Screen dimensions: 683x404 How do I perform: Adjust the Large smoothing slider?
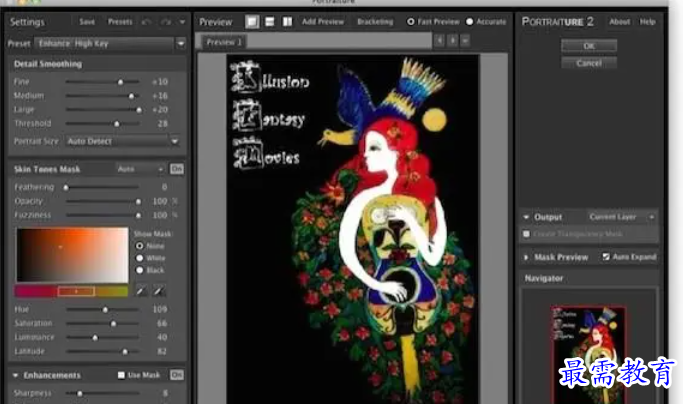coord(139,110)
